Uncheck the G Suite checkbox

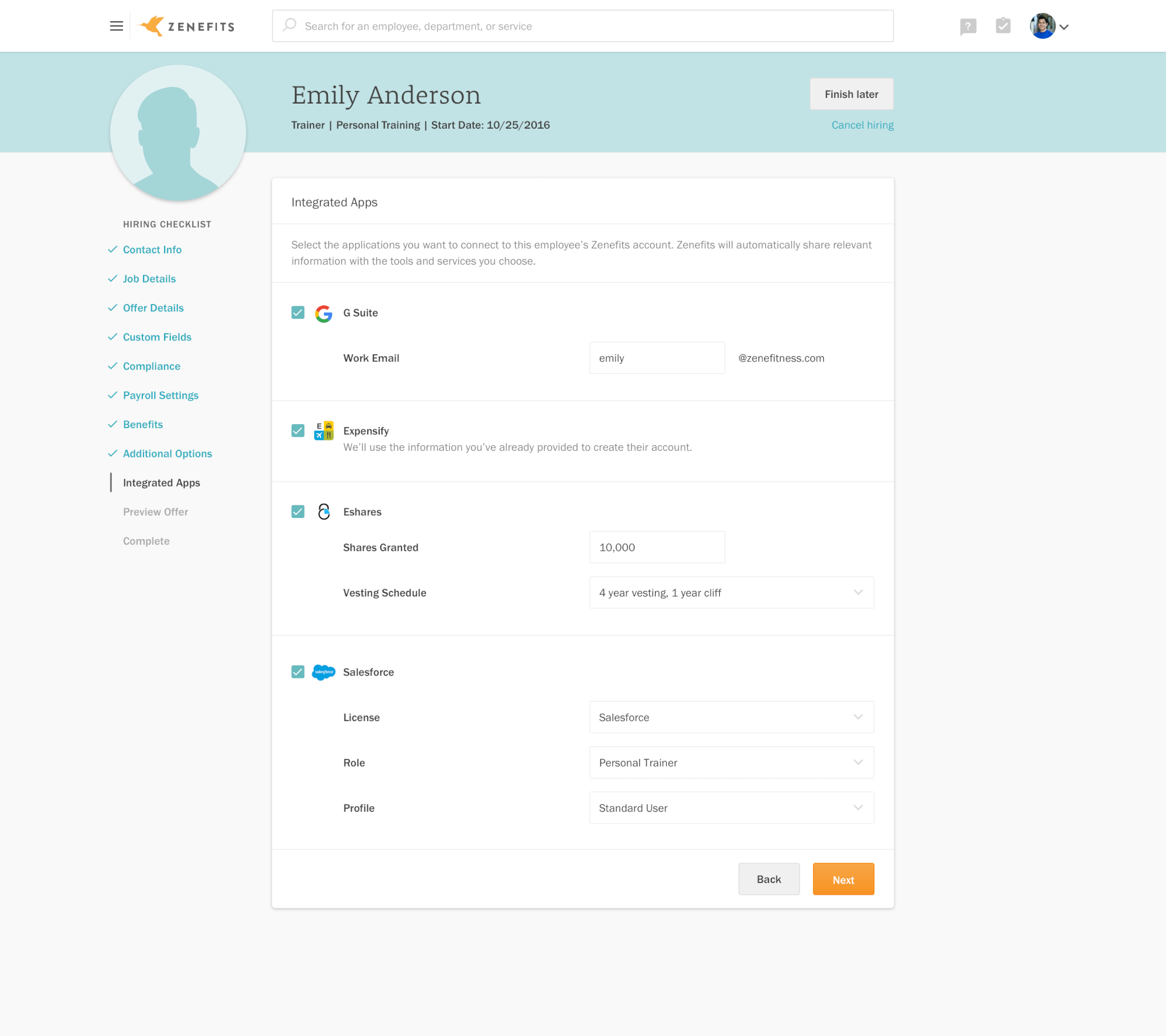(298, 313)
